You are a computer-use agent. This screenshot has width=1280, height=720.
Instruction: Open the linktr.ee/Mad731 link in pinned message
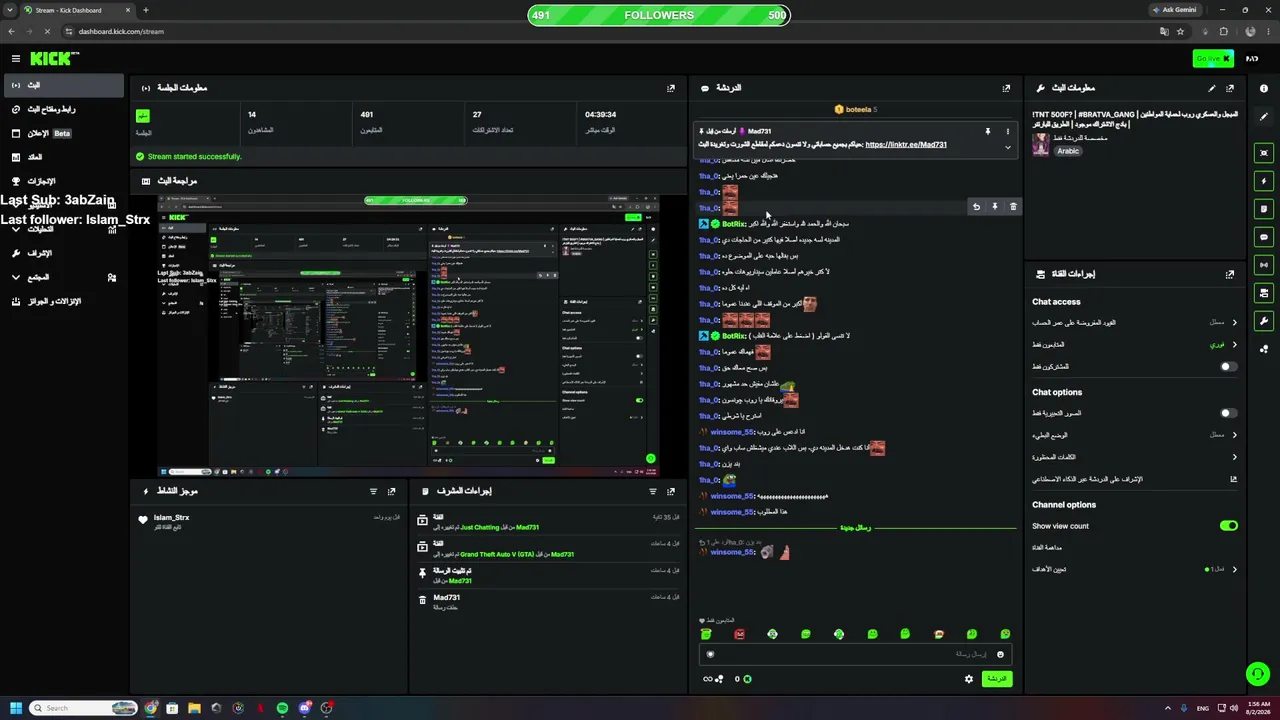click(906, 144)
